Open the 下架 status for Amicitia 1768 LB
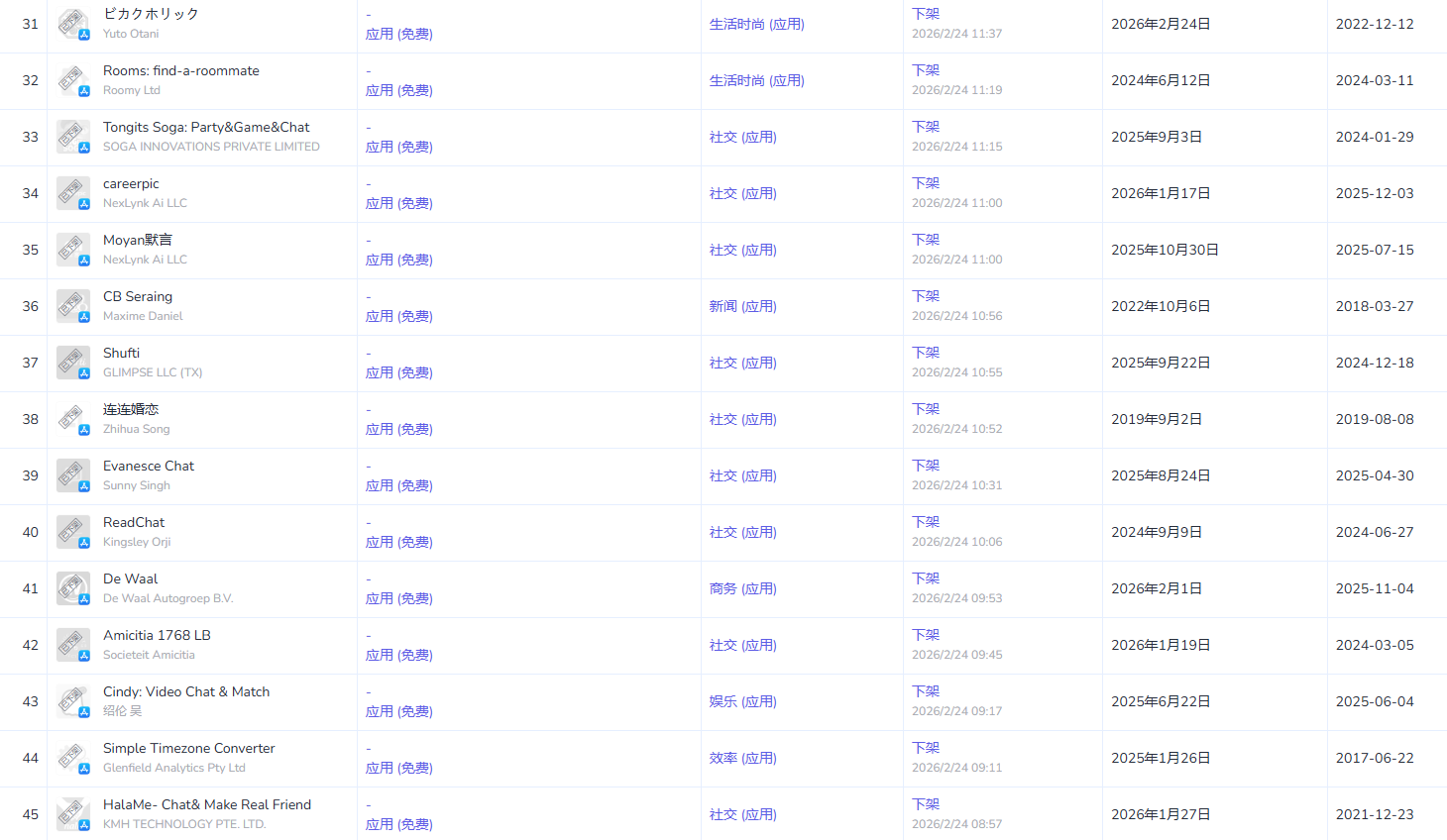Viewport: 1447px width, 840px height. point(926,635)
